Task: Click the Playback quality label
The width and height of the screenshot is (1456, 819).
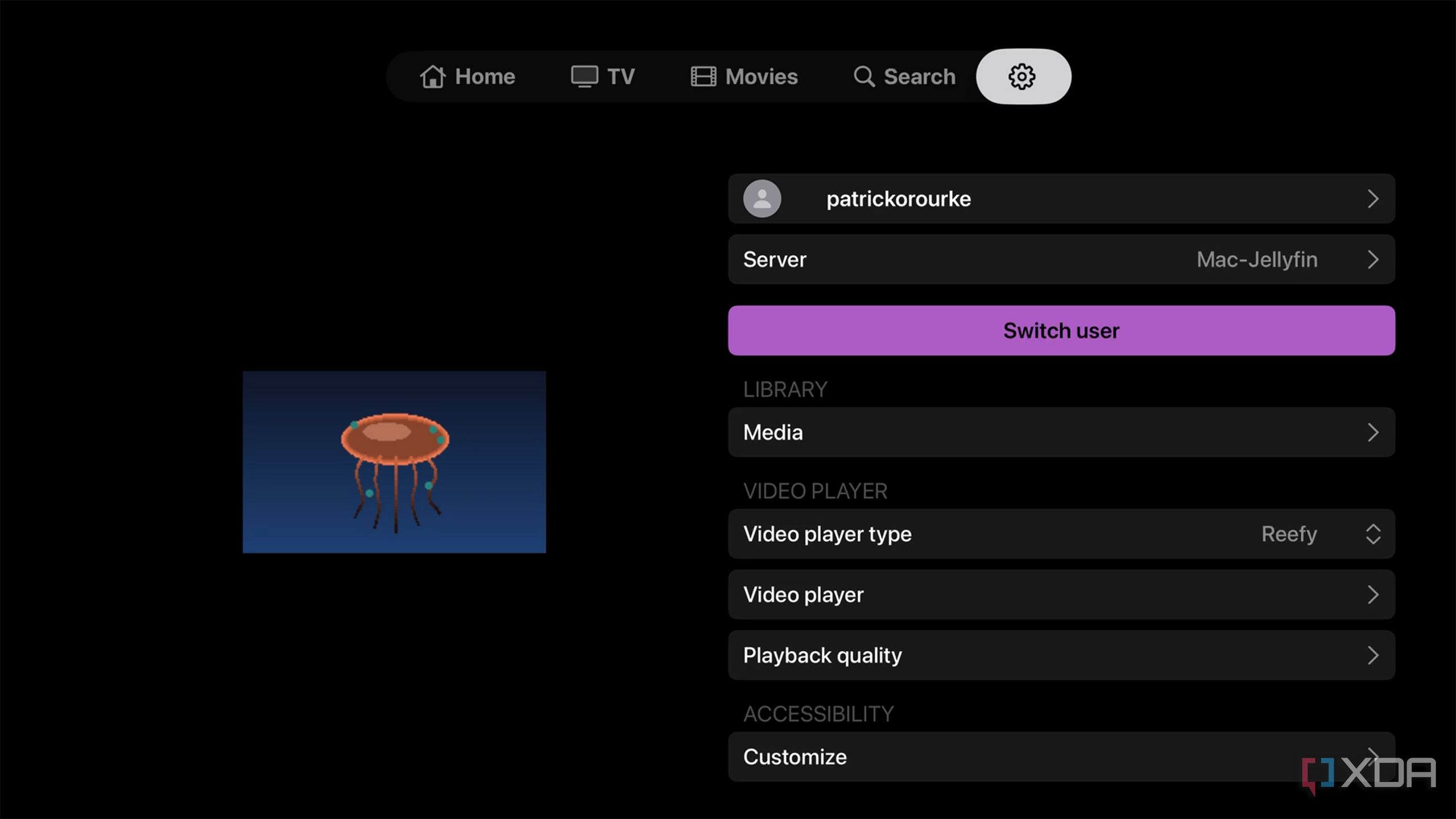Action: tap(822, 655)
